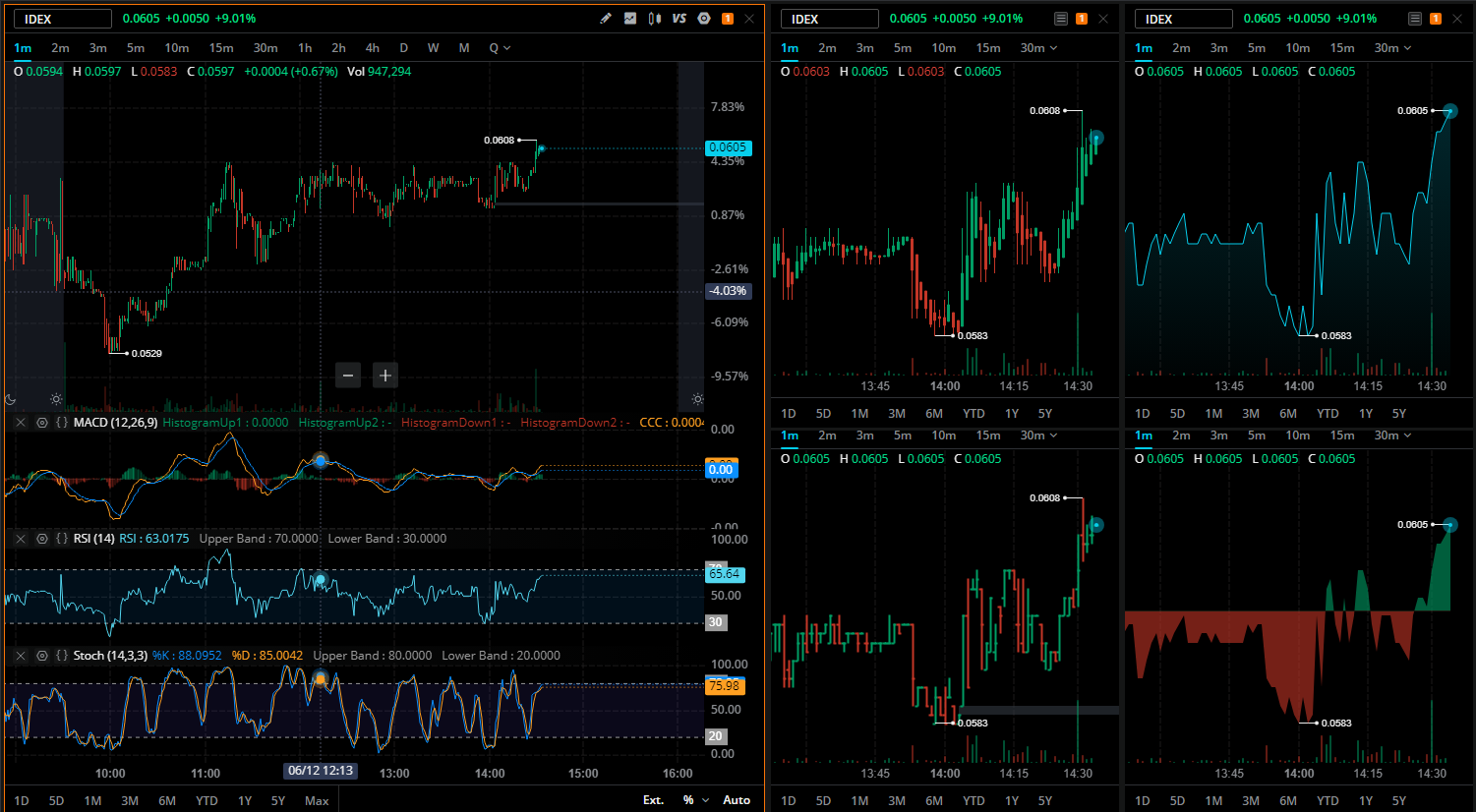The width and height of the screenshot is (1476, 812).
Task: Open the hexagon settings icon in main chart
Action: pyautogui.click(x=704, y=19)
